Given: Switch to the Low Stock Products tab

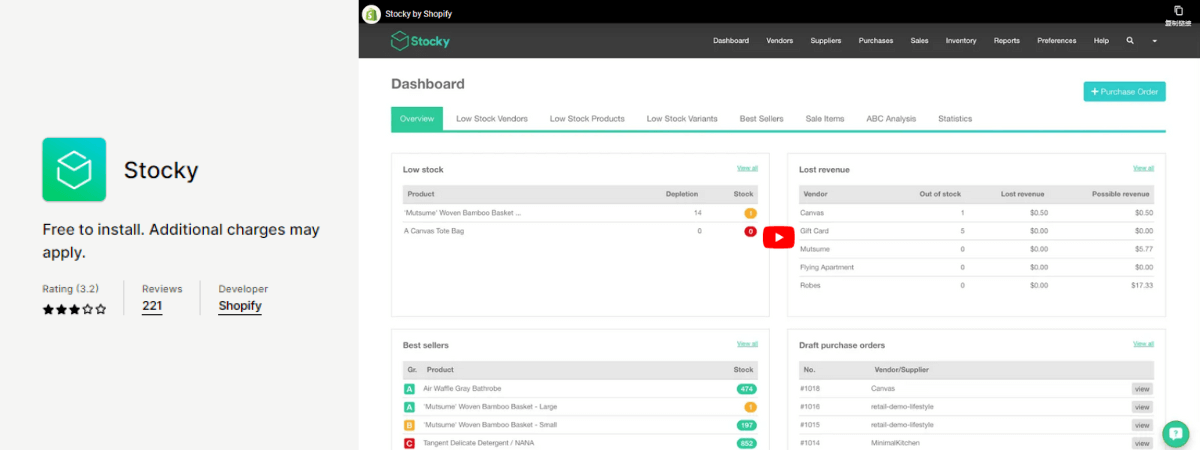Looking at the screenshot, I should (587, 119).
